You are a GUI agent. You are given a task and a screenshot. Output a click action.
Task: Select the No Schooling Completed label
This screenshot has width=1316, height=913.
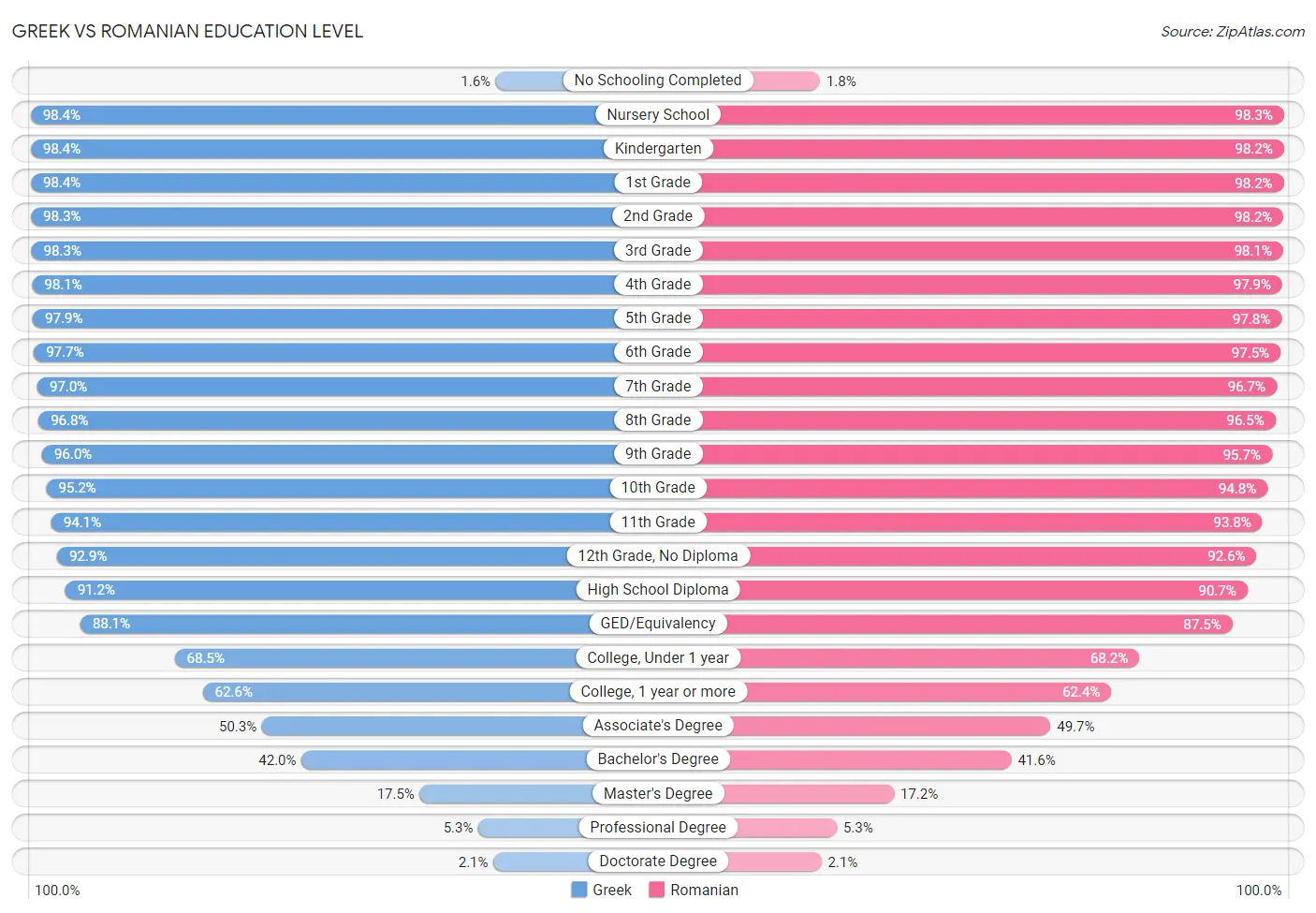tap(658, 81)
